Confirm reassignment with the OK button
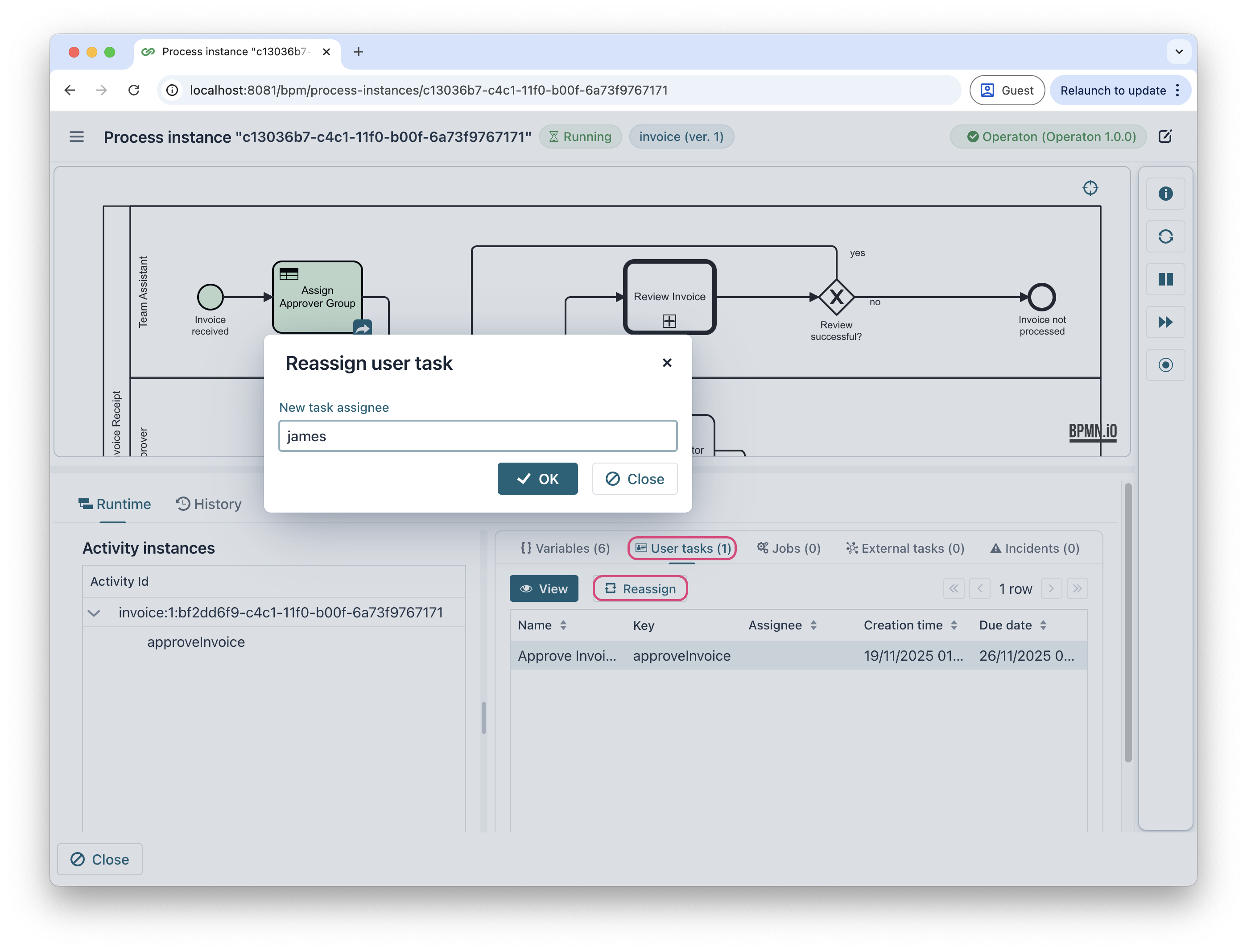The image size is (1247, 952). pos(537,478)
